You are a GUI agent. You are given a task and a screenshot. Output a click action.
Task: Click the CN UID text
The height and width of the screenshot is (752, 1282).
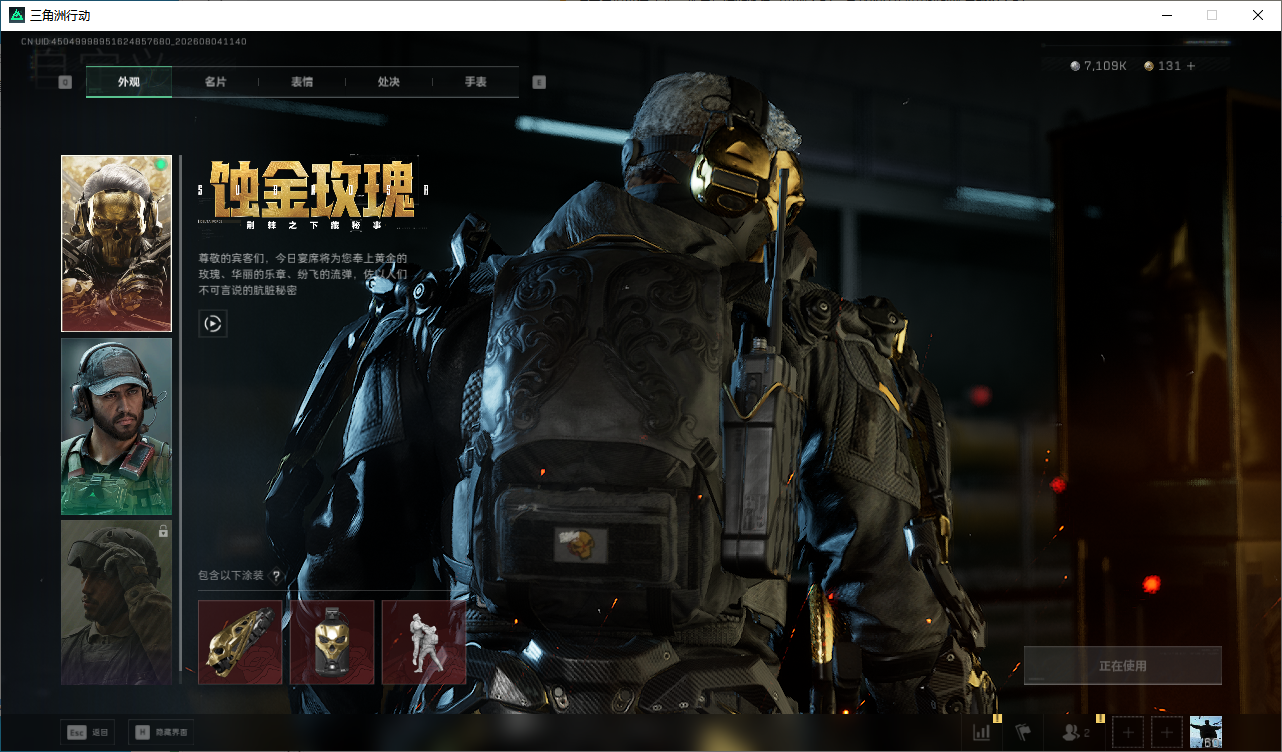click(x=134, y=42)
